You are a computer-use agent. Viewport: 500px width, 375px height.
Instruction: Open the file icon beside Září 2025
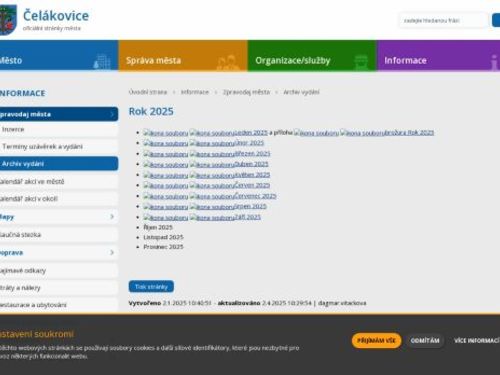coord(212,217)
